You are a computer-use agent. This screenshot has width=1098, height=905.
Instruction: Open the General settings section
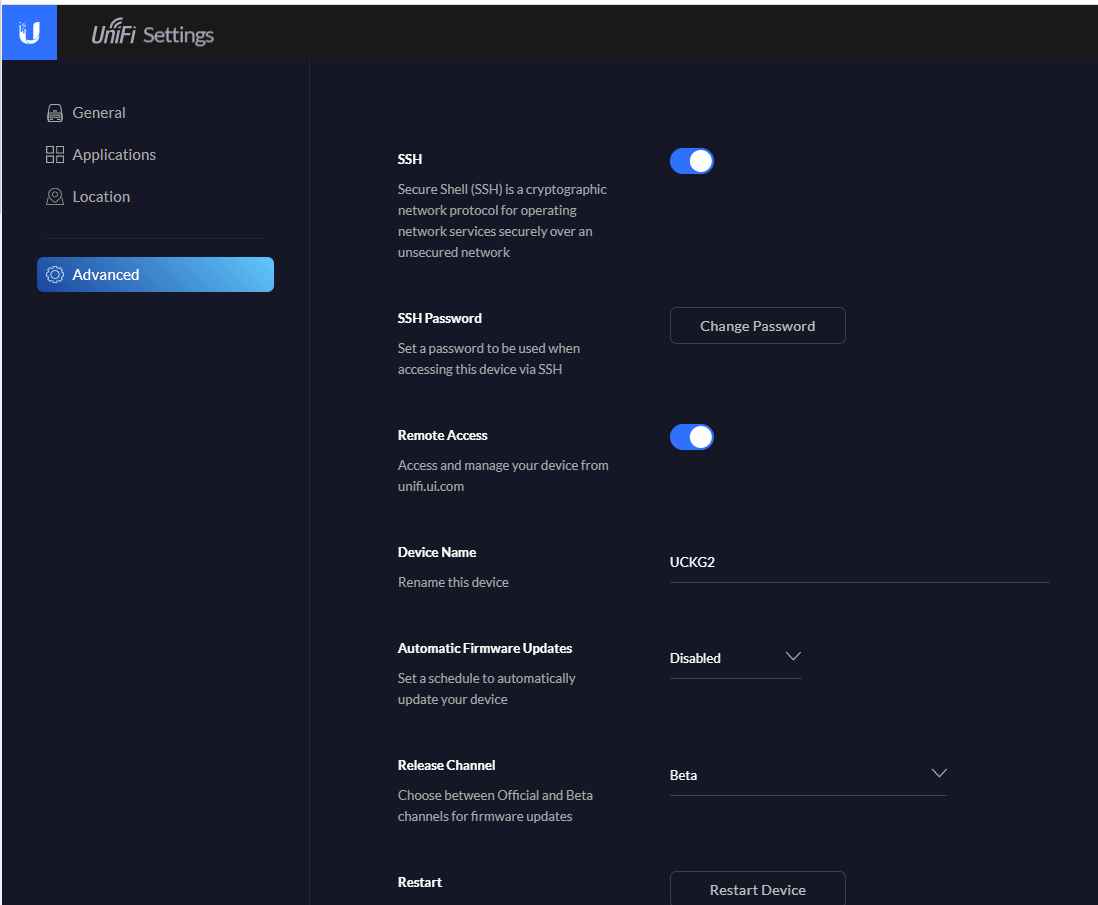pyautogui.click(x=99, y=113)
